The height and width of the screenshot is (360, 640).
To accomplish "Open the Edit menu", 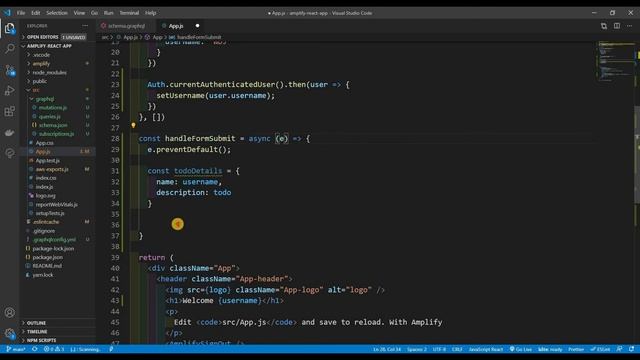I will pos(36,13).
